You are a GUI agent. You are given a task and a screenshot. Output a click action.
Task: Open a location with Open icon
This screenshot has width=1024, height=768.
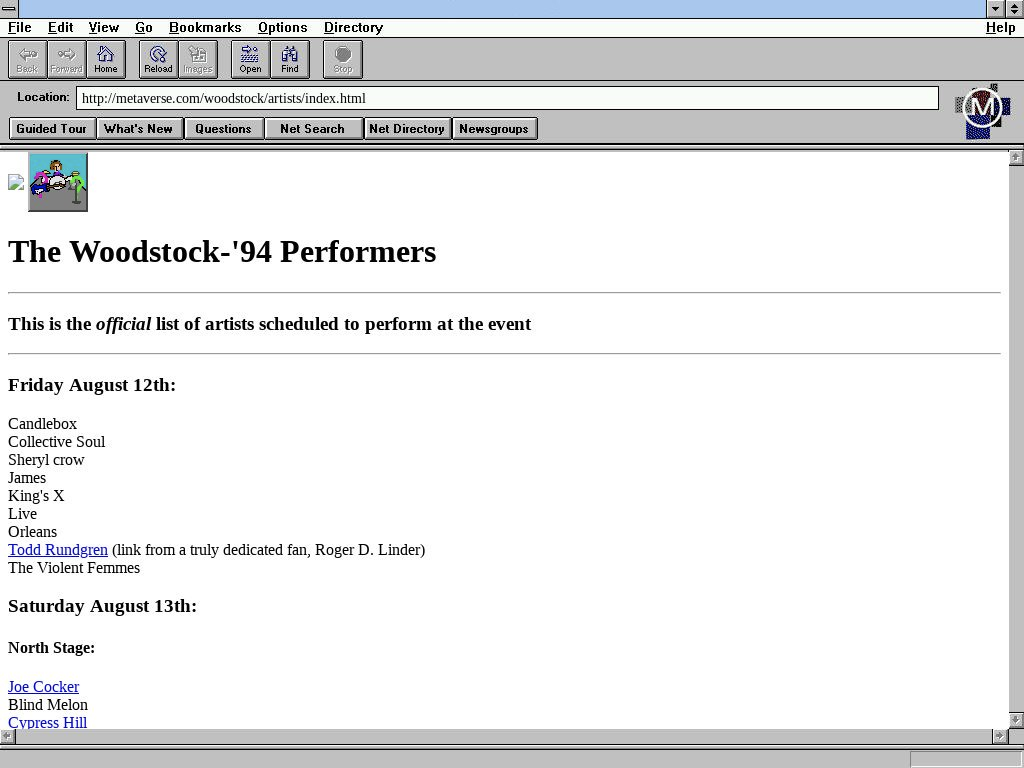coord(250,59)
